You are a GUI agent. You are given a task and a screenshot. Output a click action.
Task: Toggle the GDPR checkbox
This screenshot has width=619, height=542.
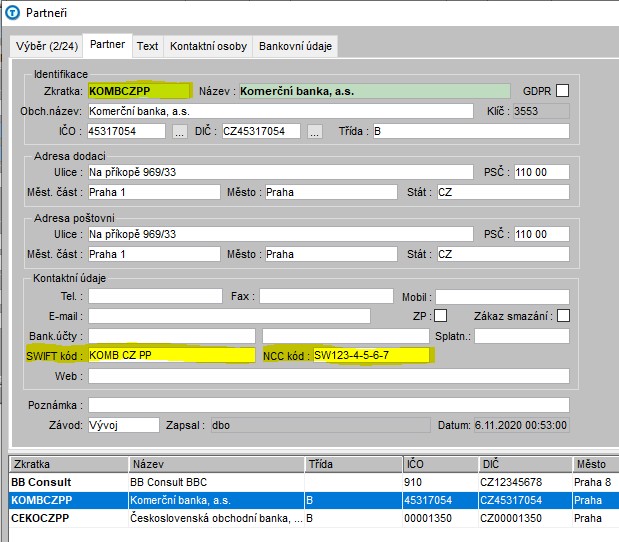pos(562,90)
